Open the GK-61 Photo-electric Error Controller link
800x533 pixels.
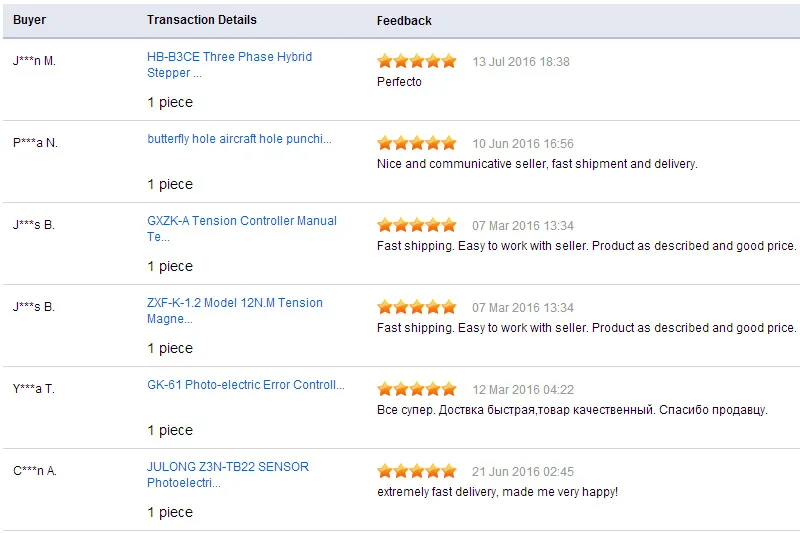click(x=245, y=385)
